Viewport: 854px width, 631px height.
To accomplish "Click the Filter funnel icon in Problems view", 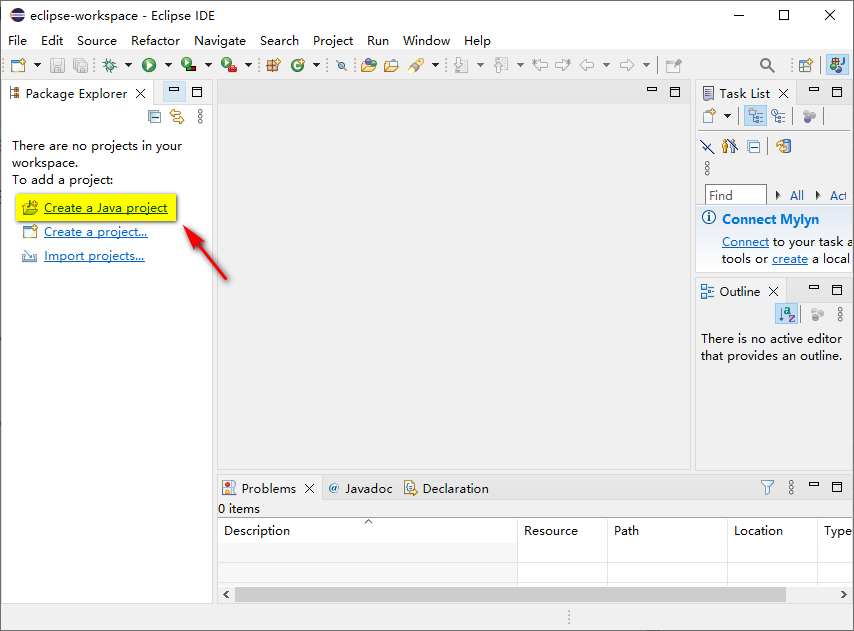I will (x=767, y=488).
